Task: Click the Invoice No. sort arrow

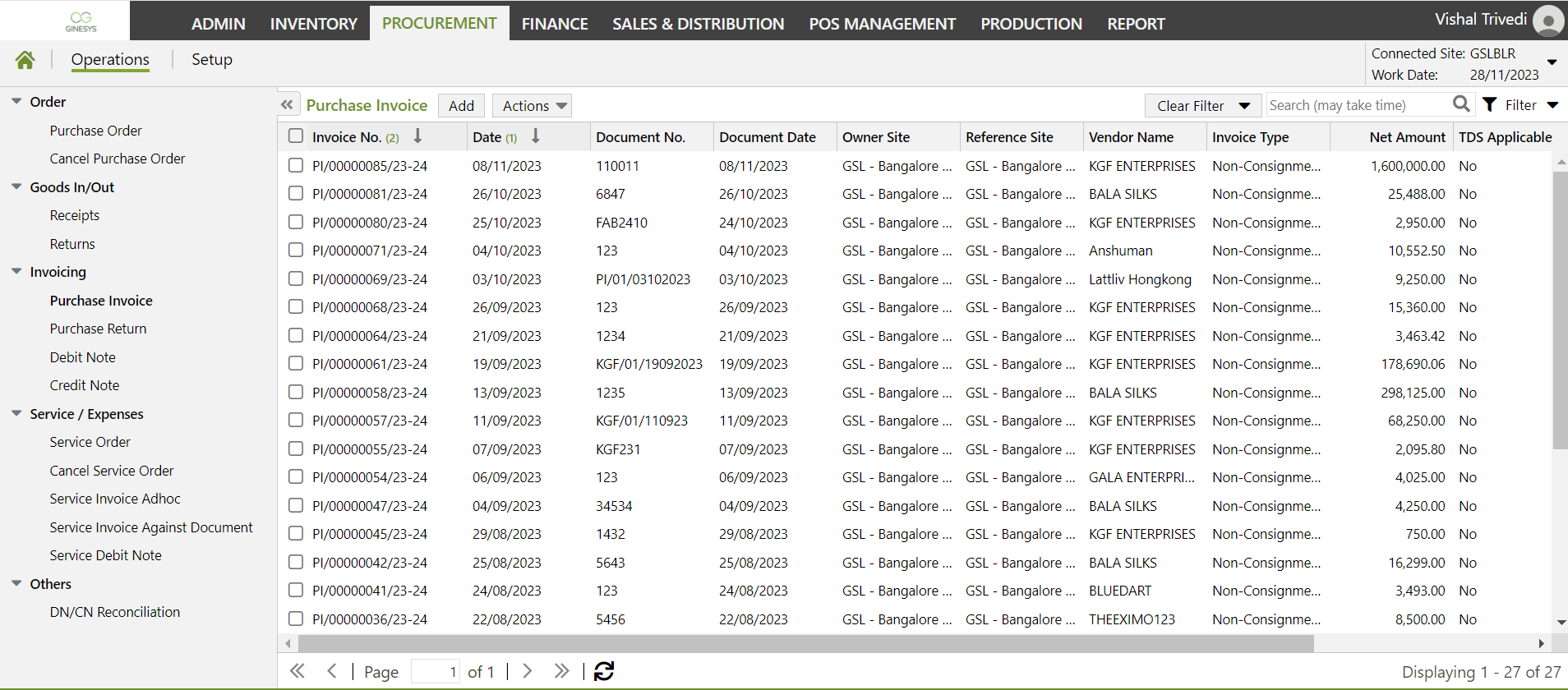Action: coord(417,136)
